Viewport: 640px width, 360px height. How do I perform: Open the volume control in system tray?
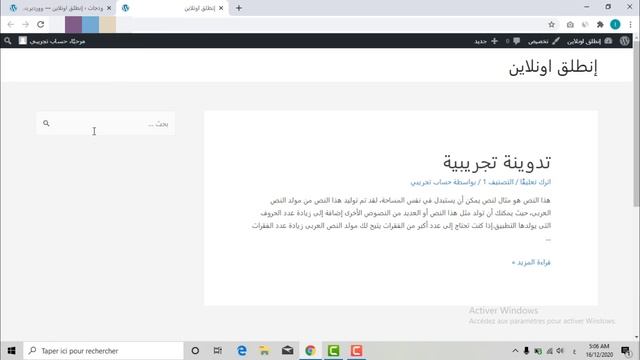point(560,351)
